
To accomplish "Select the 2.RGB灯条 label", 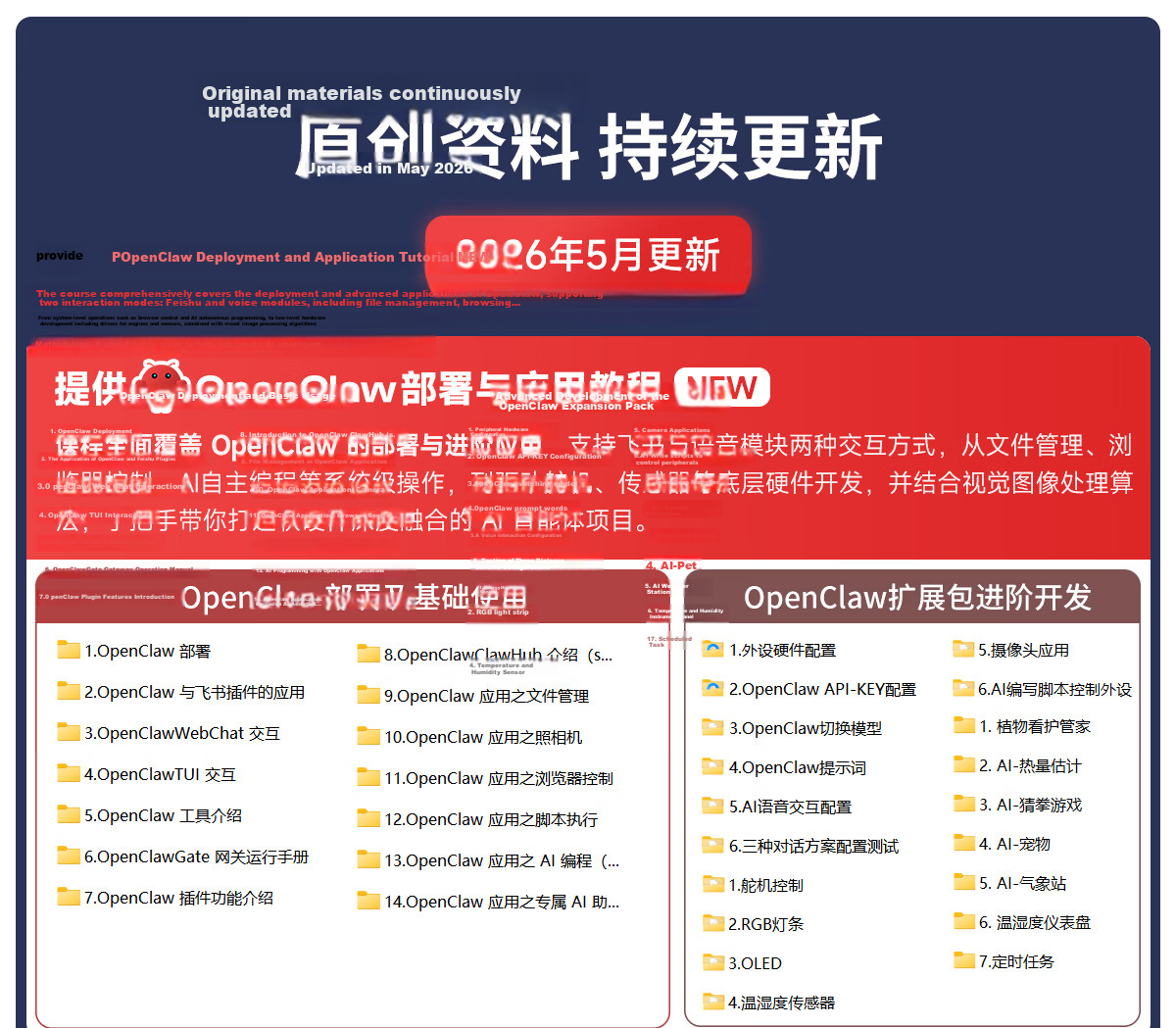I will [766, 924].
